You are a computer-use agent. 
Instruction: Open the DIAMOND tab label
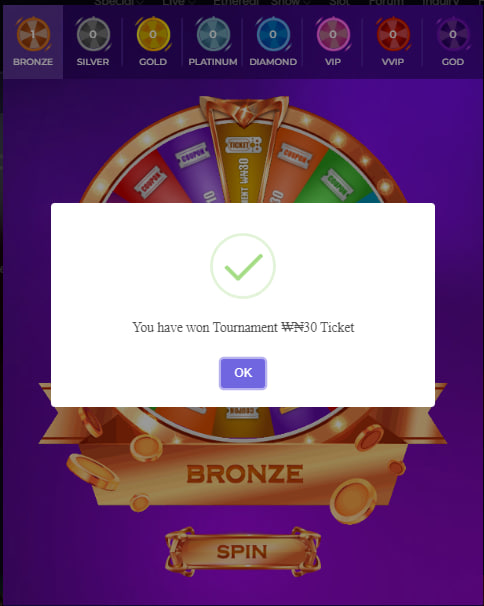coord(273,62)
